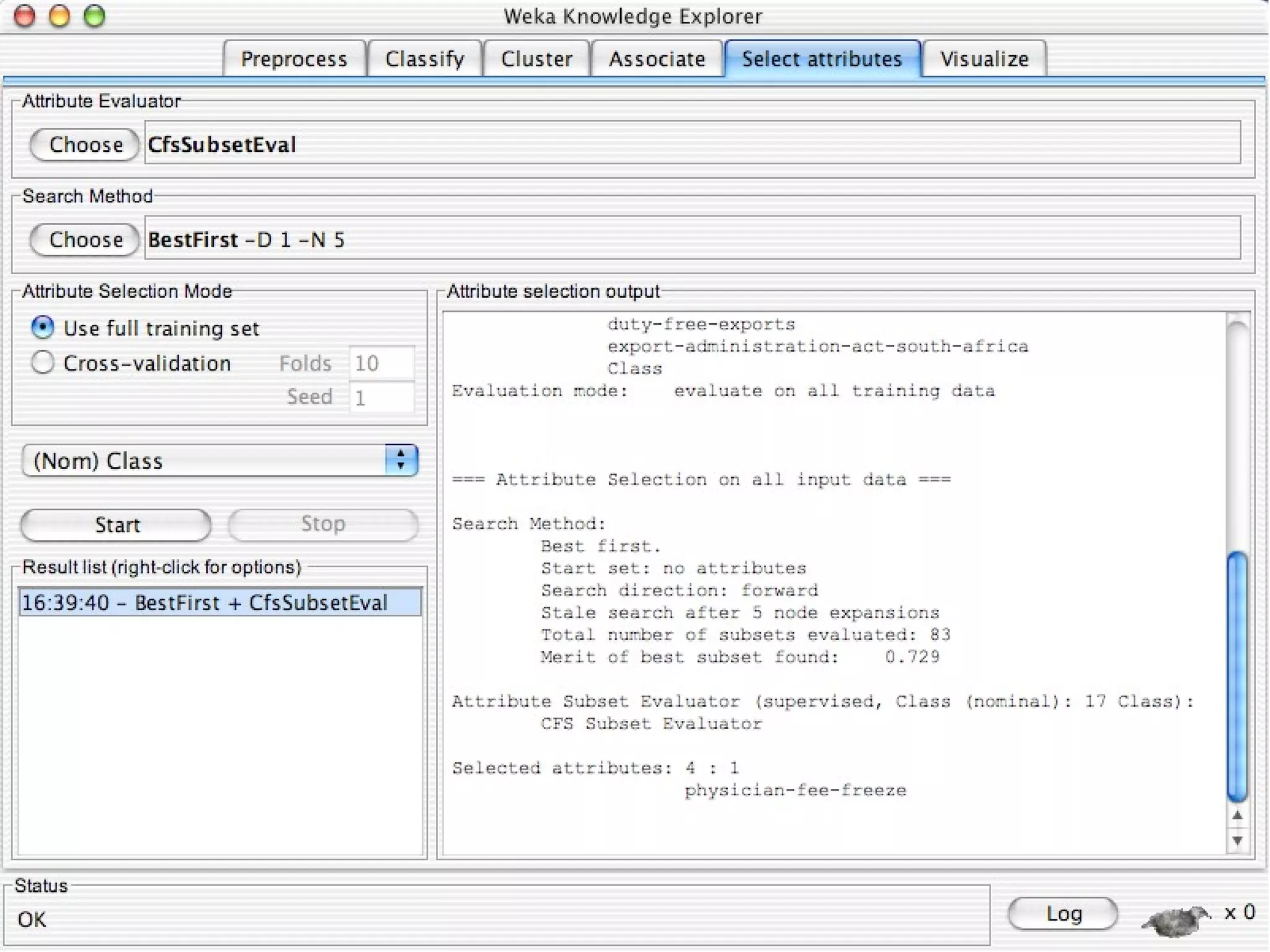The image size is (1270, 952).
Task: Open the (Nom) Class dropdown
Action: pyautogui.click(x=220, y=461)
